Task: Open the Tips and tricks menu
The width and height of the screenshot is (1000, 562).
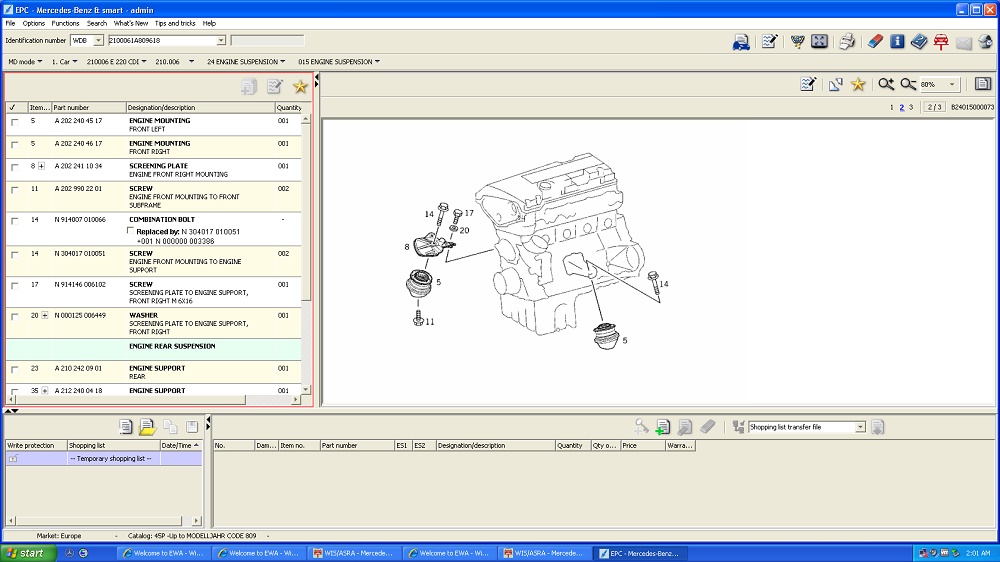Action: (x=175, y=23)
